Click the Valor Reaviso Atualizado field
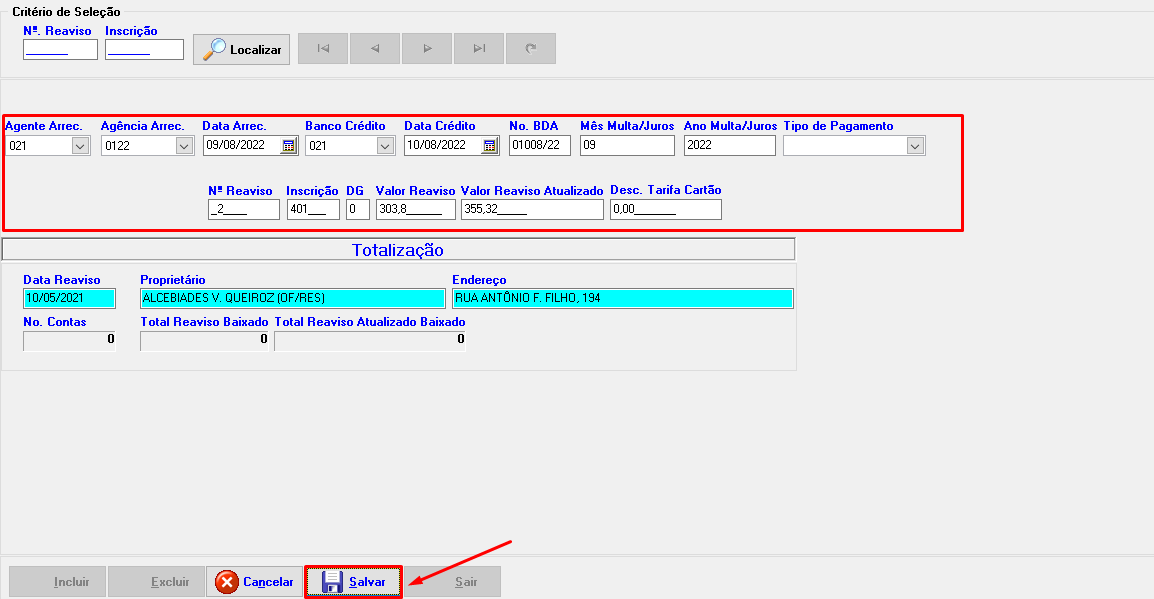Screen dimensions: 1154x599 532,210
